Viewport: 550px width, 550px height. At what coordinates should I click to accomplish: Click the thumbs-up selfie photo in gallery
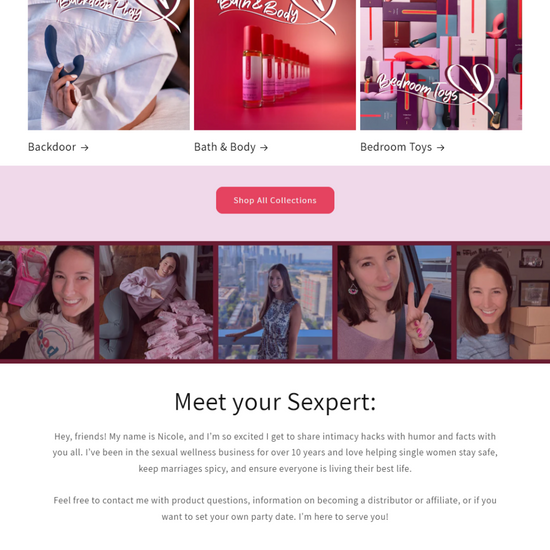47,302
